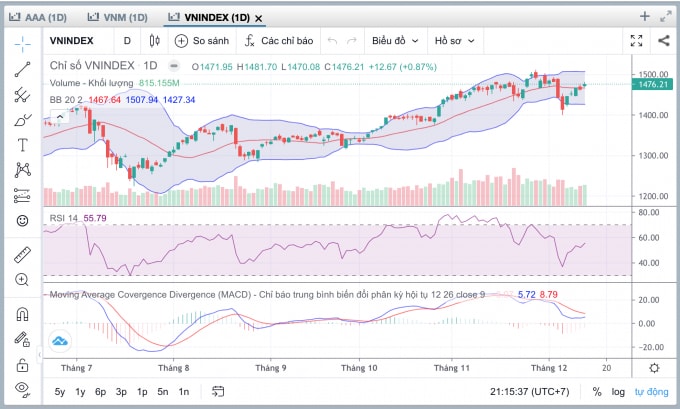This screenshot has width=680, height=409.
Task: Expand the chart panel with arrows icon
Action: (666, 16)
